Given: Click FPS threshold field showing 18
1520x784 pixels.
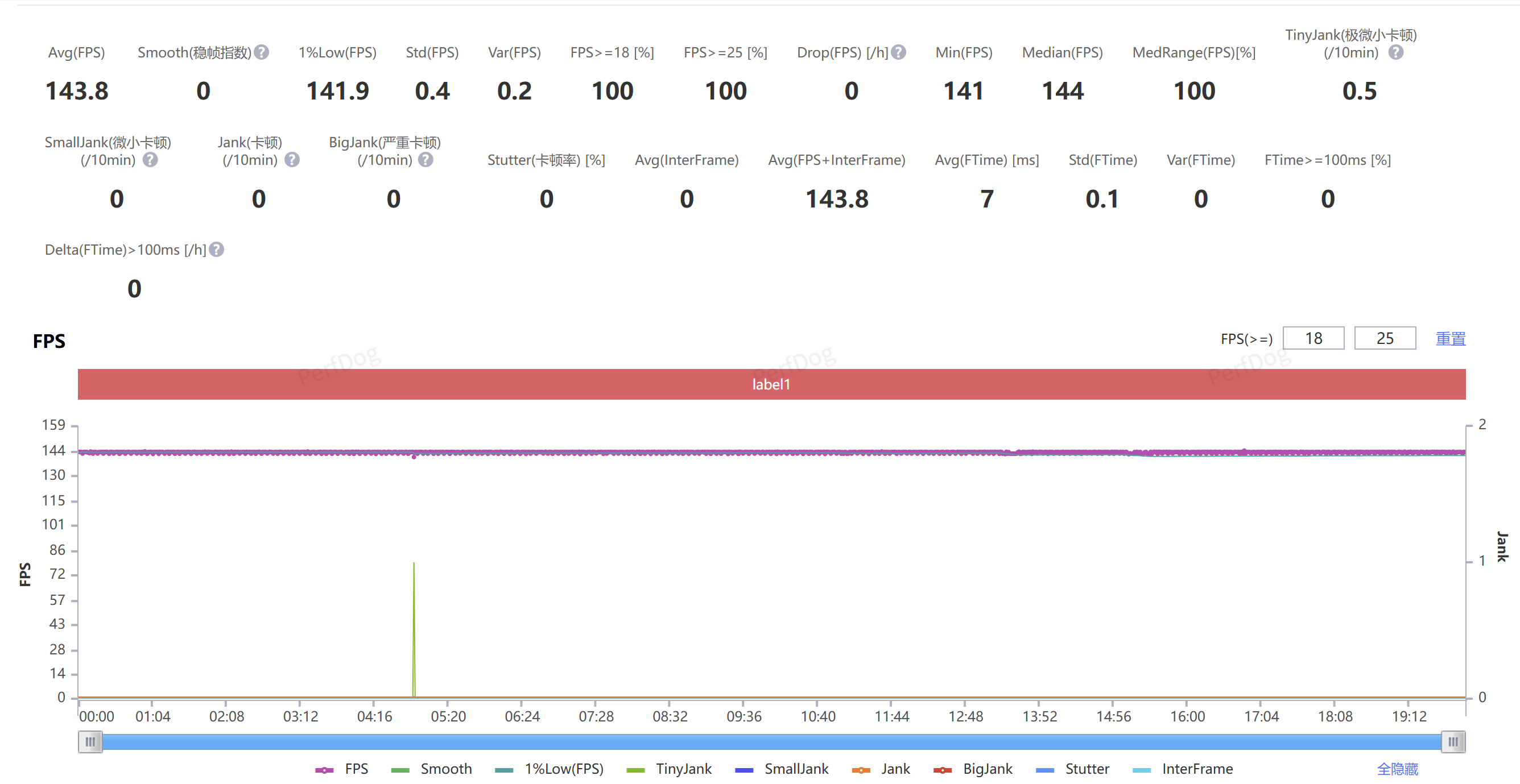Looking at the screenshot, I should click(1313, 339).
